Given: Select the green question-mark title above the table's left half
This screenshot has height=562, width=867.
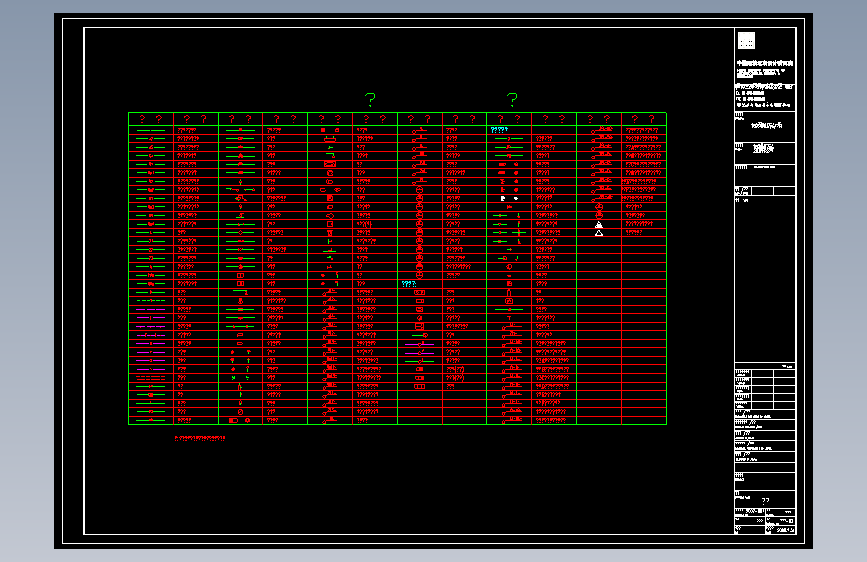Looking at the screenshot, I should point(370,100).
